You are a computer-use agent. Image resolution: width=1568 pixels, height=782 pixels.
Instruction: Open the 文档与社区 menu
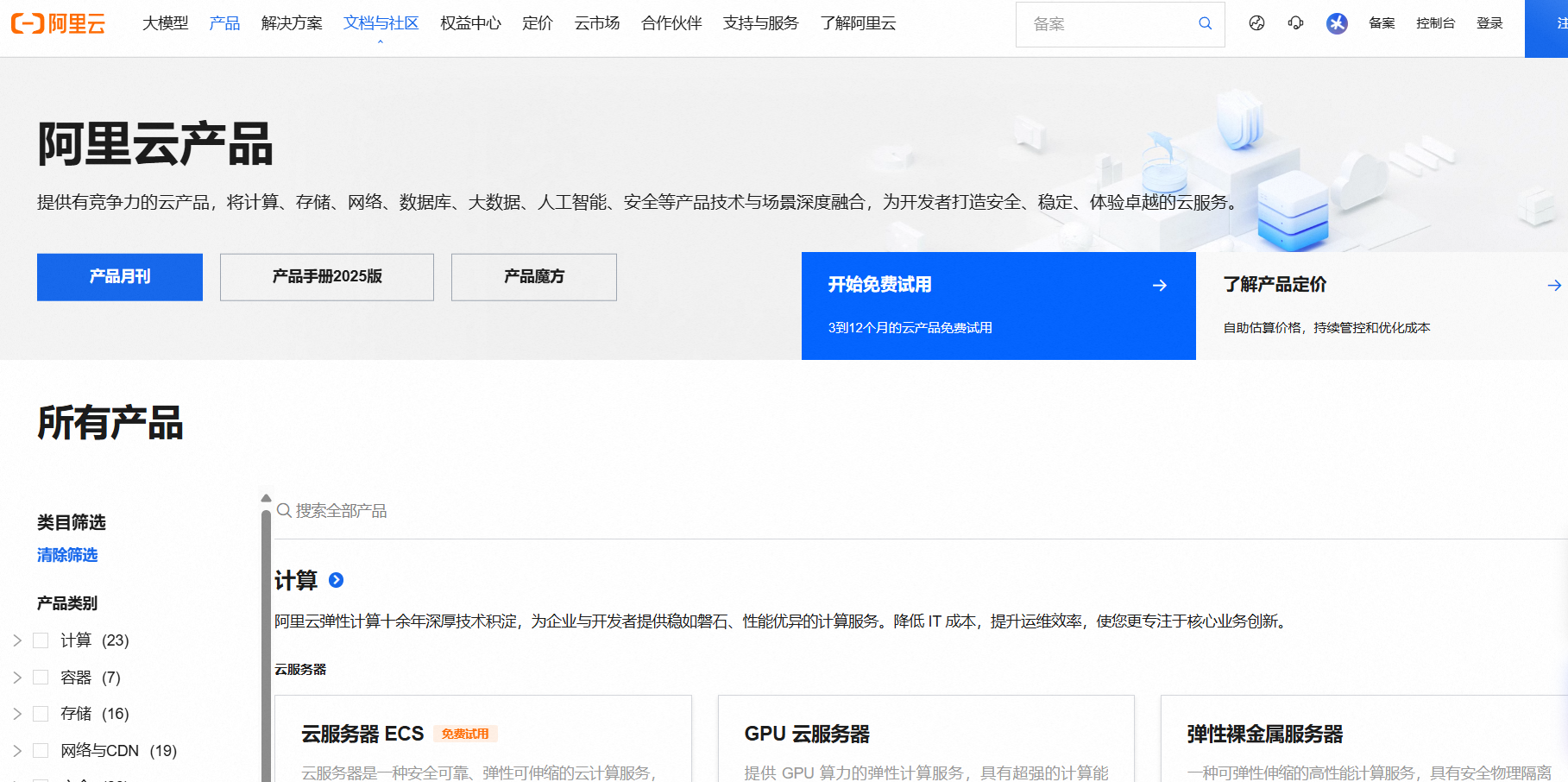pyautogui.click(x=381, y=23)
